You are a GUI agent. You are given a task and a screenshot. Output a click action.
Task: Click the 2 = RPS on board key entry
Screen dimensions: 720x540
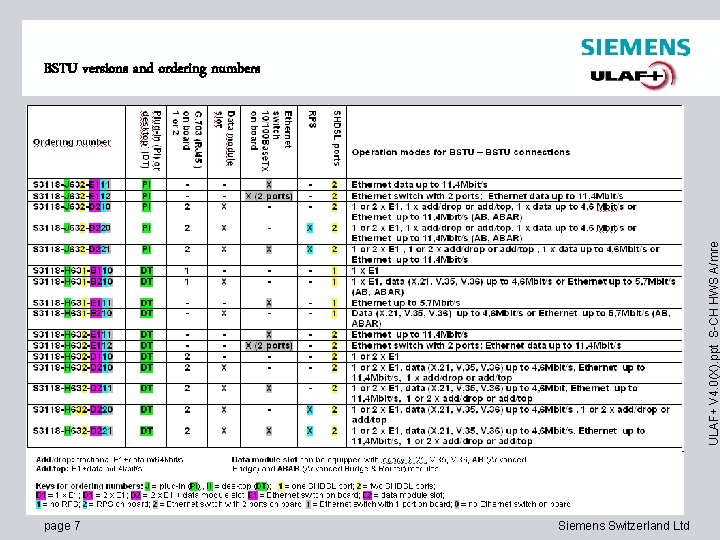[x=116, y=504]
